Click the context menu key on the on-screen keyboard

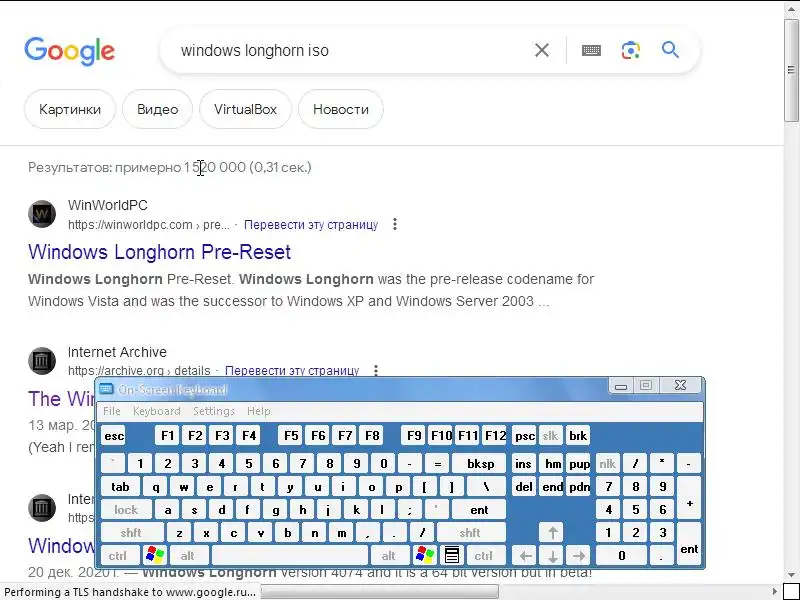(452, 555)
